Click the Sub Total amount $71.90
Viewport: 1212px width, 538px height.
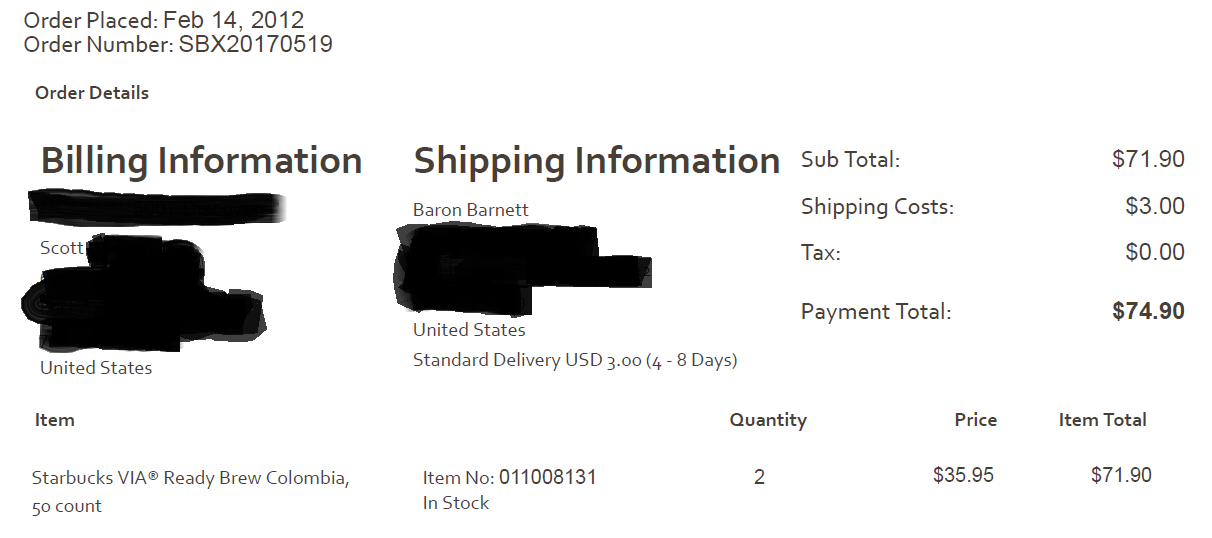click(x=1148, y=159)
